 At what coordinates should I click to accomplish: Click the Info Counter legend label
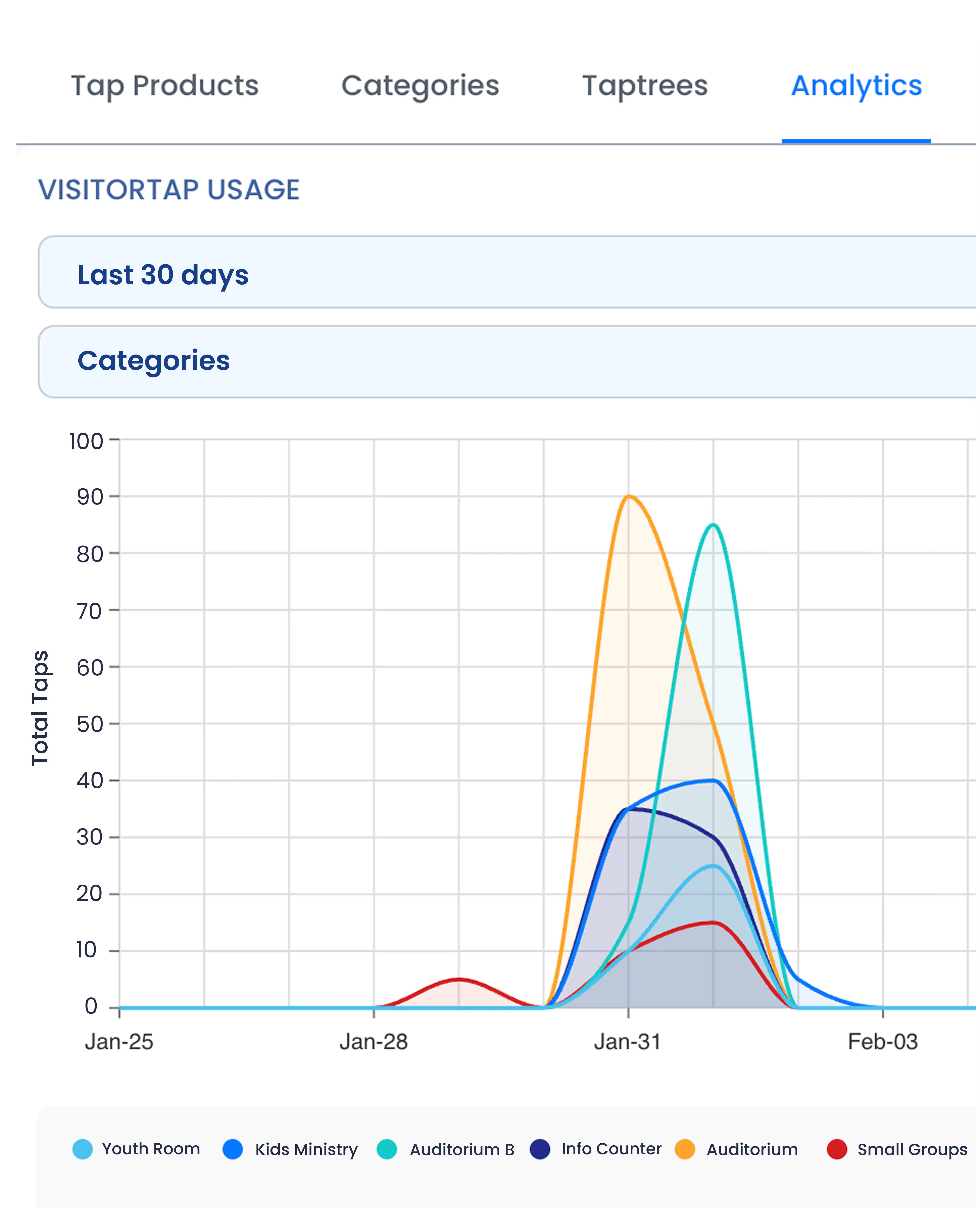tap(611, 1149)
